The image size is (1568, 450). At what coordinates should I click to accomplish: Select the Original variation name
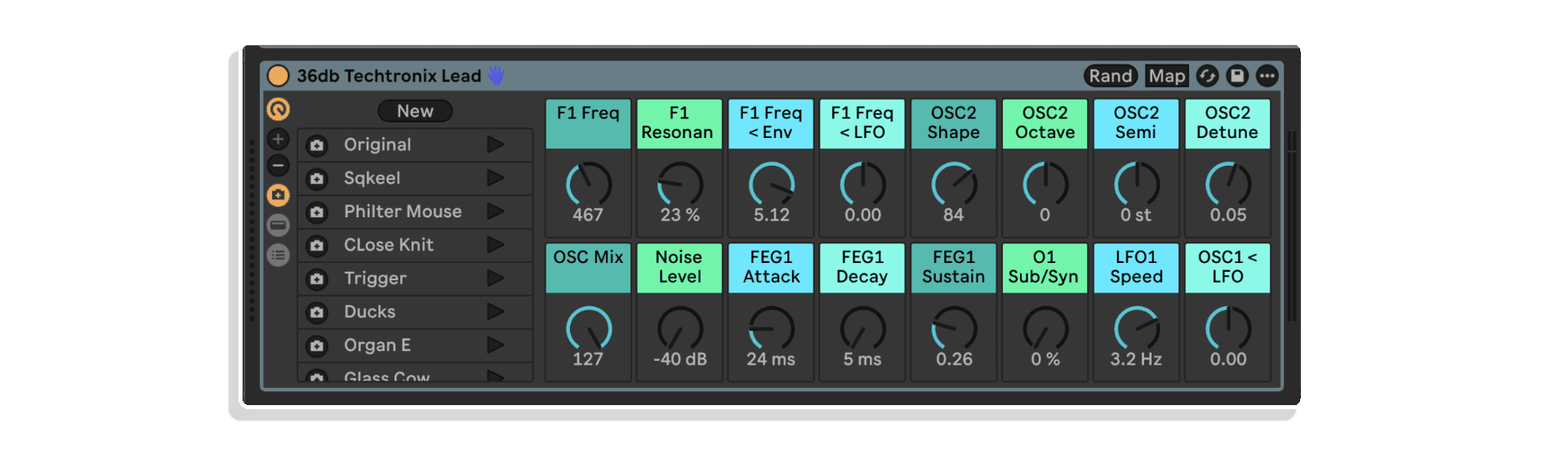377,145
